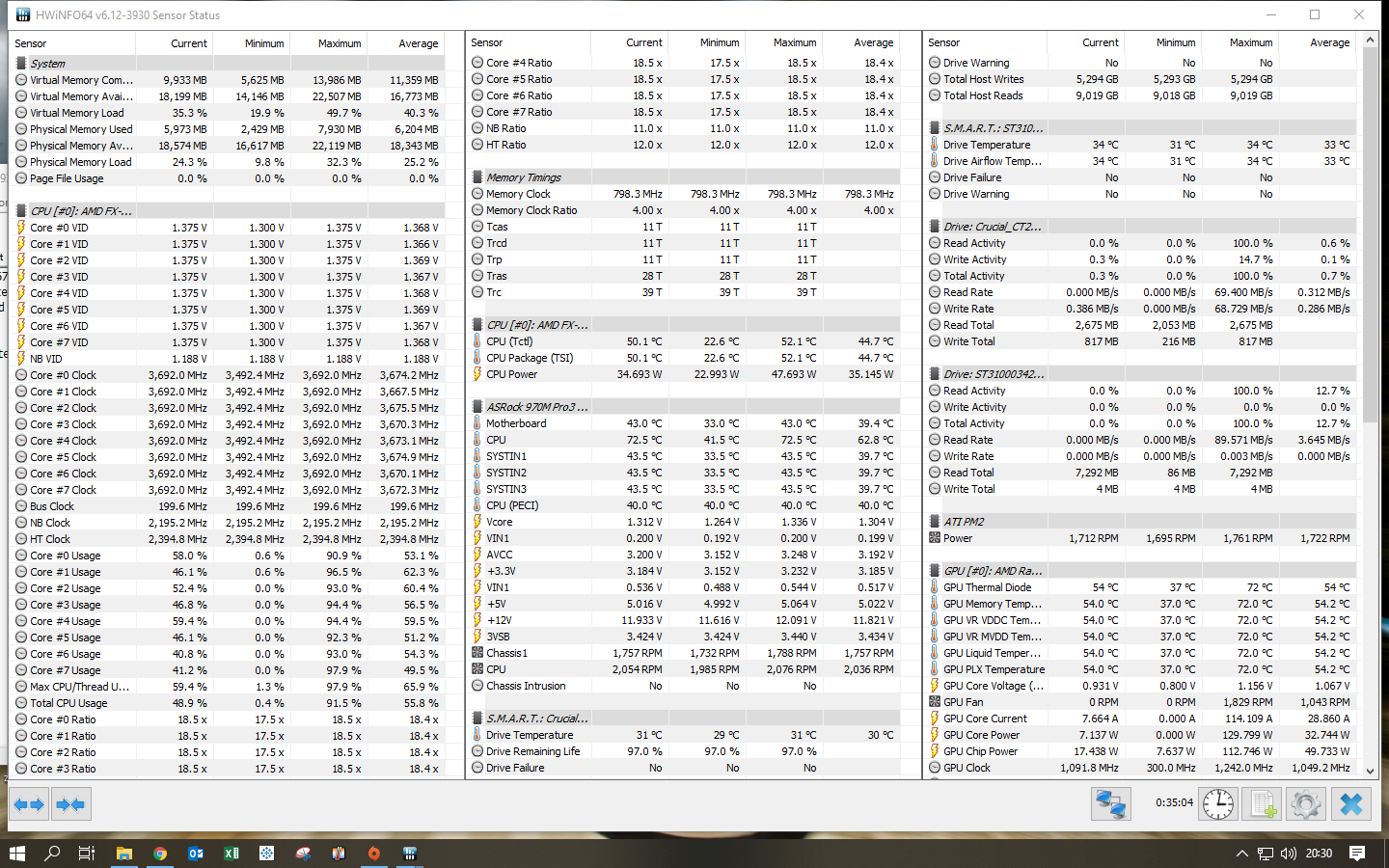Viewport: 1389px width, 868px height.
Task: Open Google Chrome from the taskbar
Action: pyautogui.click(x=160, y=853)
